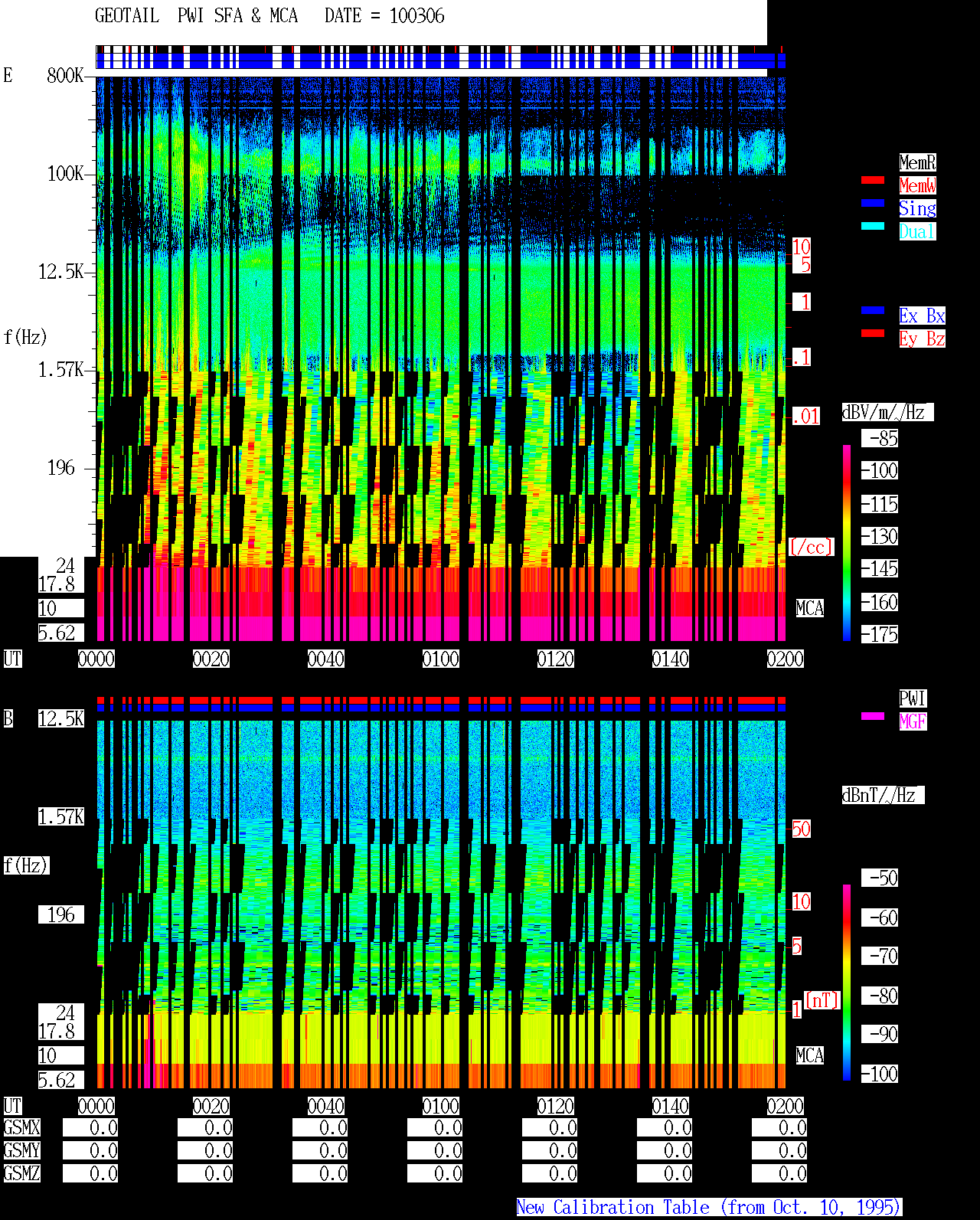Click the MemR legend label

(917, 162)
